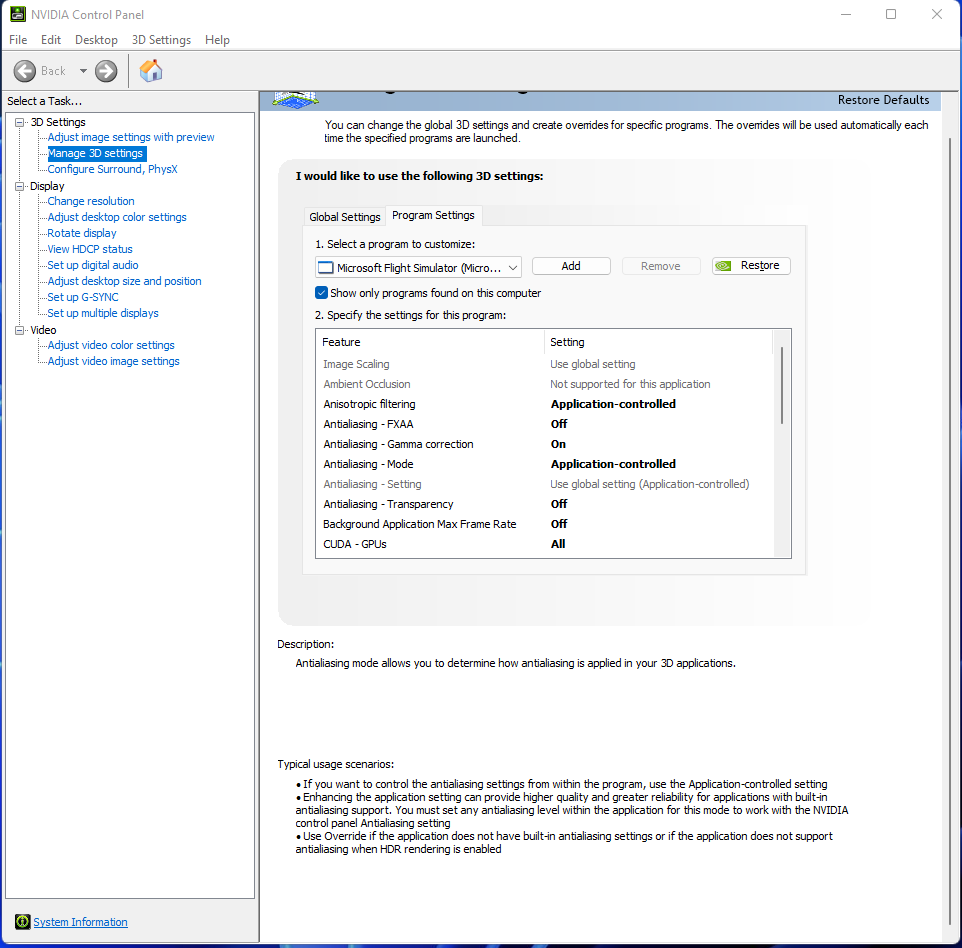
Task: Open the Back button dropdown arrow
Action: click(83, 71)
